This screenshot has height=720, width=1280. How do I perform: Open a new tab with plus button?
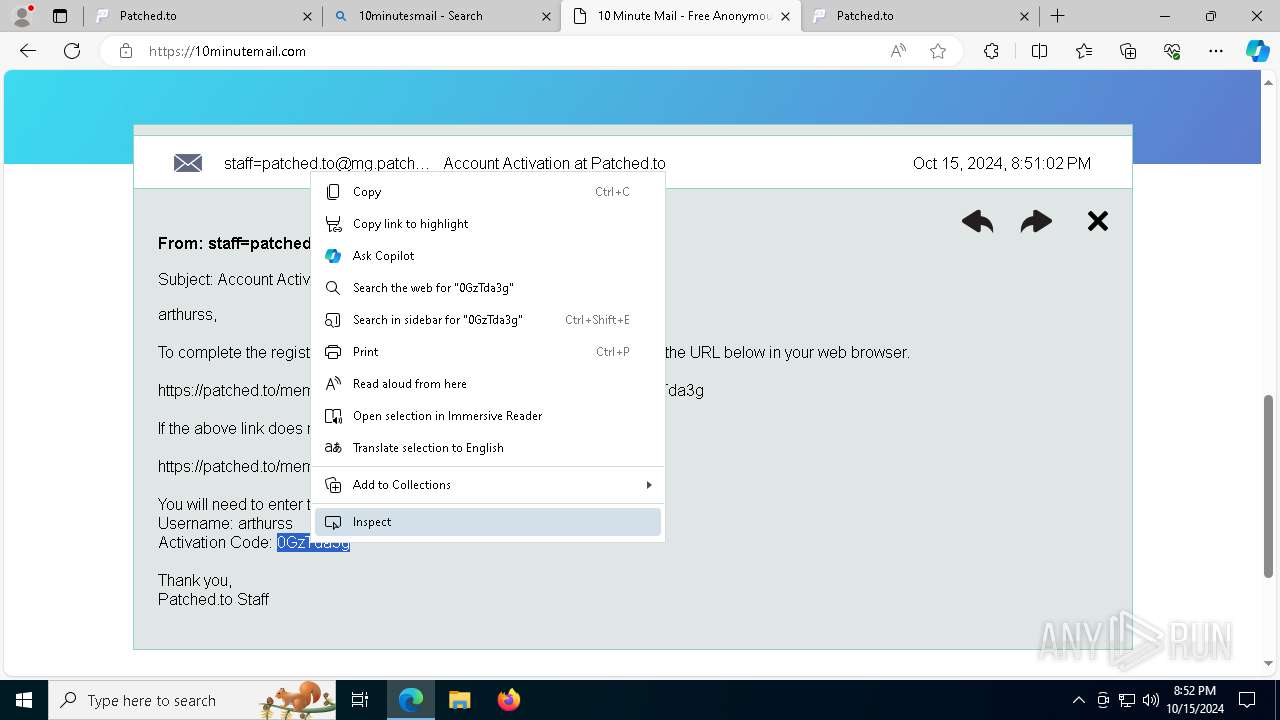pos(1057,16)
